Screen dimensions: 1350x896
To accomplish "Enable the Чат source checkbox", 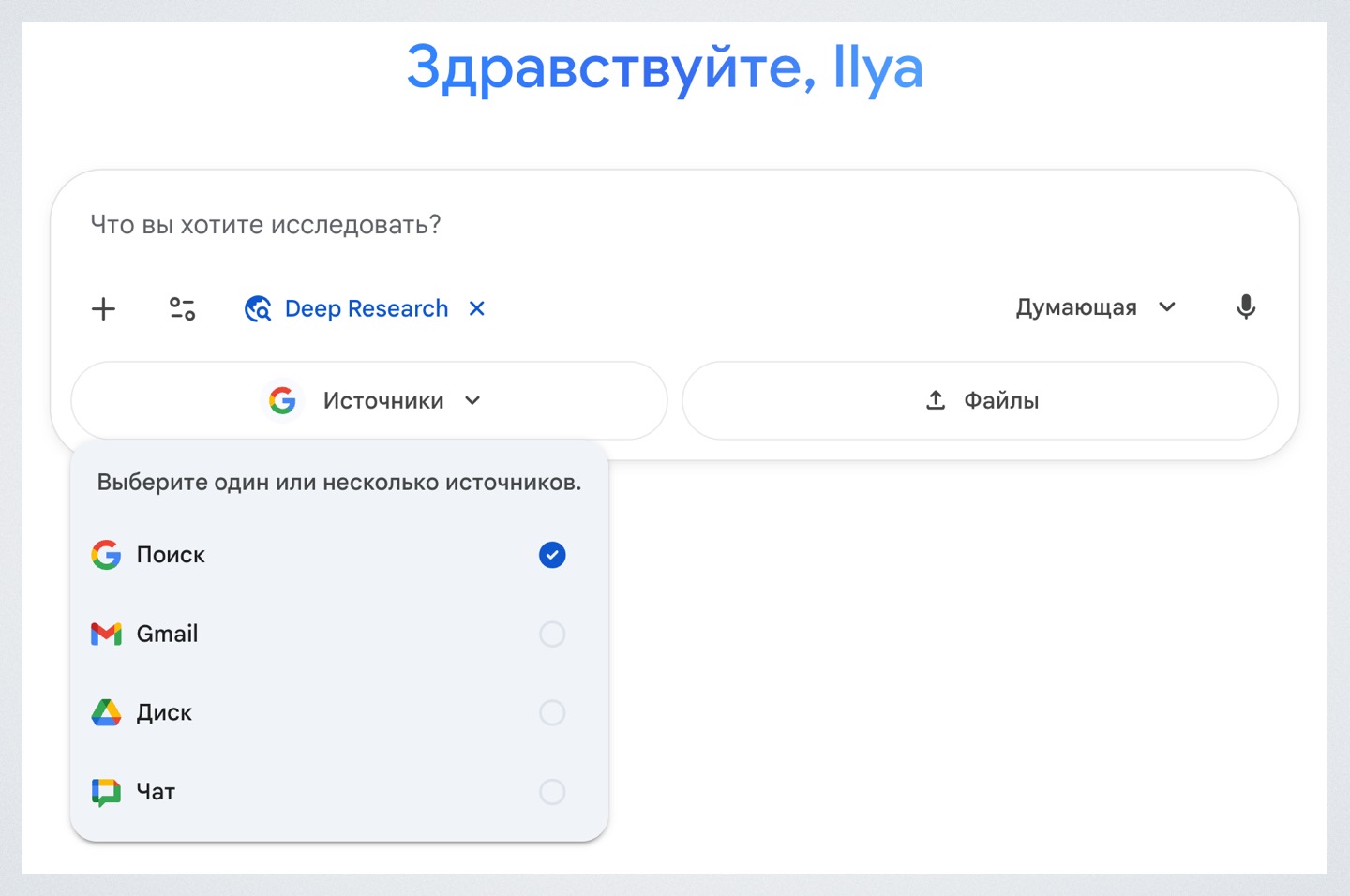I will point(552,792).
